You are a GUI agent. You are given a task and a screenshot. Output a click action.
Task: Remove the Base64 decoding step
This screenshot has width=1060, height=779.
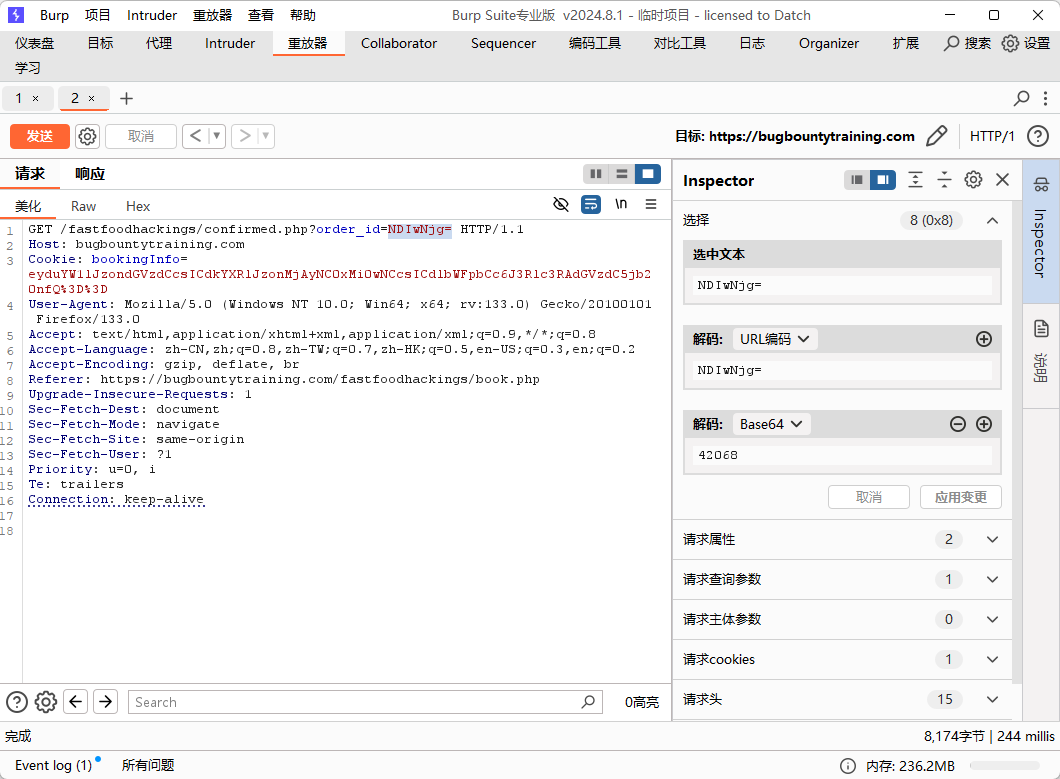point(958,424)
